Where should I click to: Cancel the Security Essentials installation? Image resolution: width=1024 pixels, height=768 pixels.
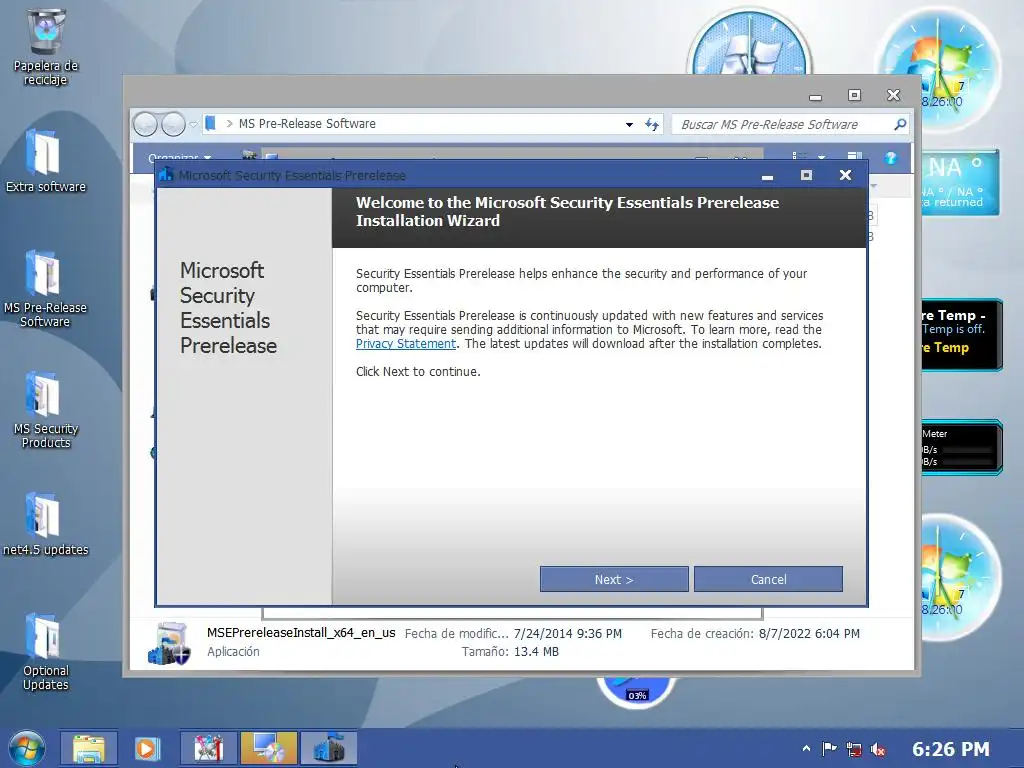pos(768,579)
